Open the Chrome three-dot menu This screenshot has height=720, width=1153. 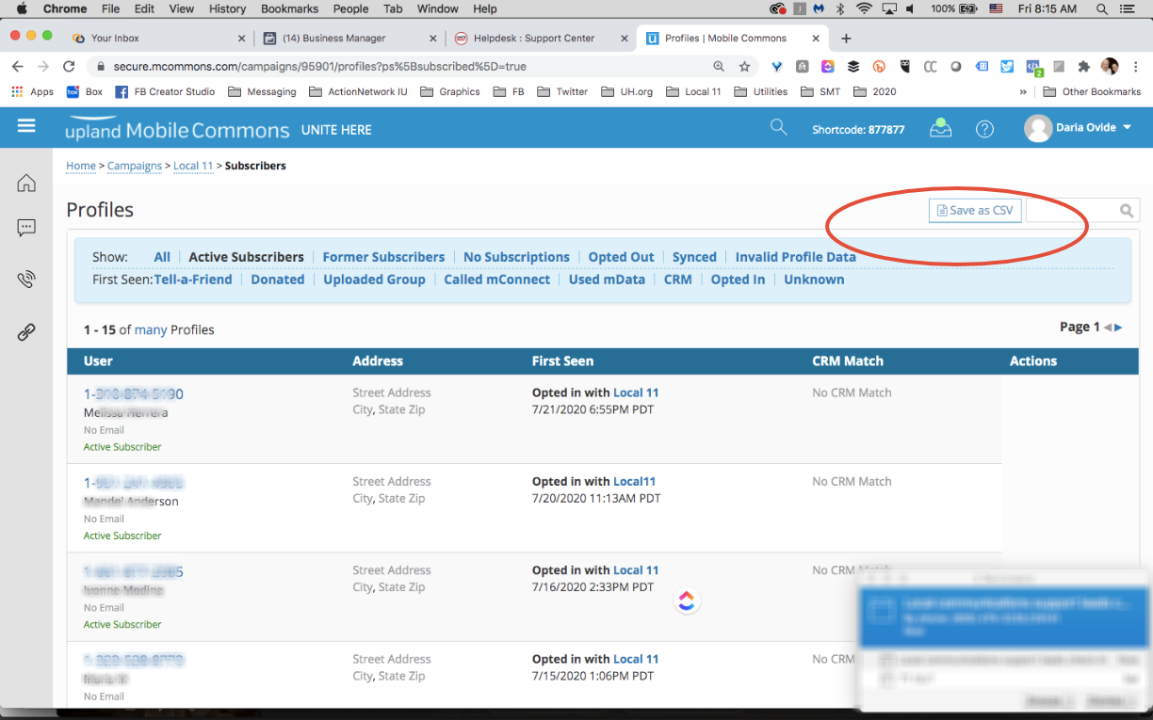(1135, 66)
